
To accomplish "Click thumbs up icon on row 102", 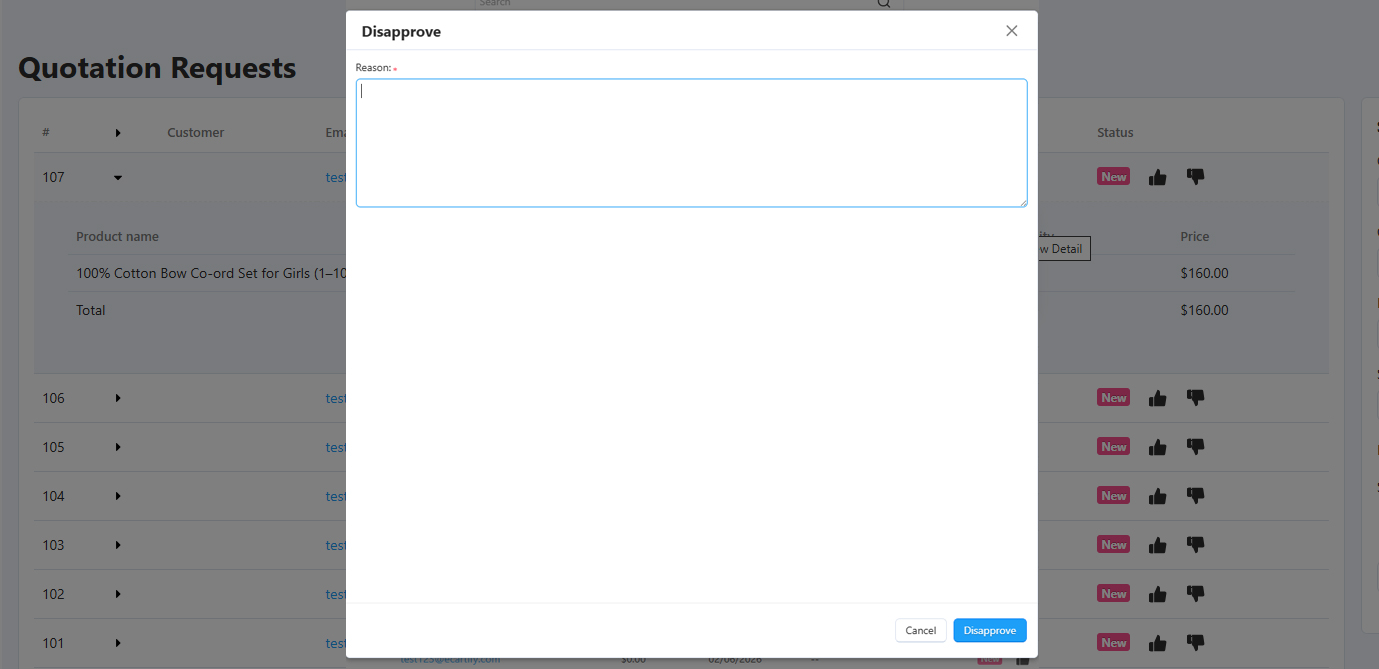I will pyautogui.click(x=1157, y=594).
